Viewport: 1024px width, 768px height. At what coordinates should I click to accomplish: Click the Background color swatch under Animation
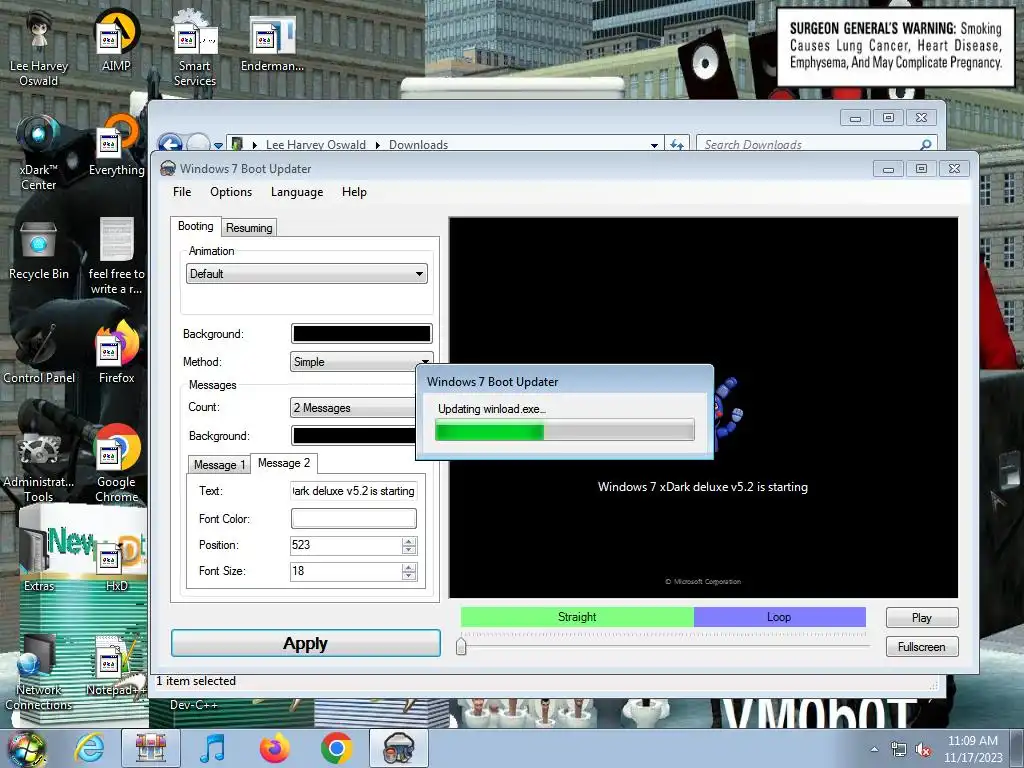[x=361, y=334]
